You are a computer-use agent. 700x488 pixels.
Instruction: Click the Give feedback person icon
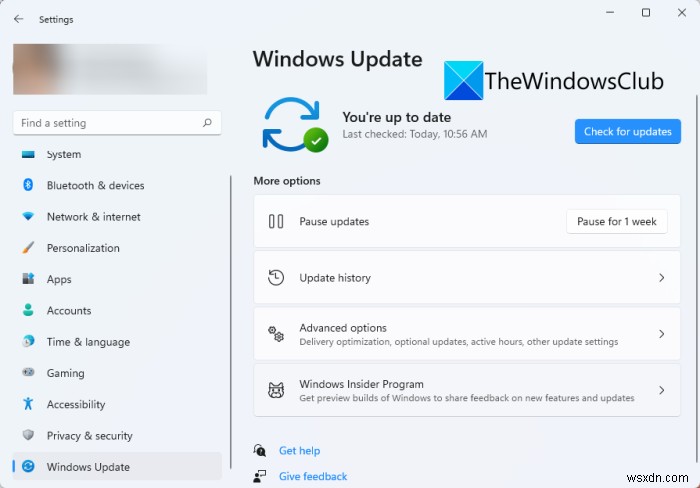pos(259,476)
